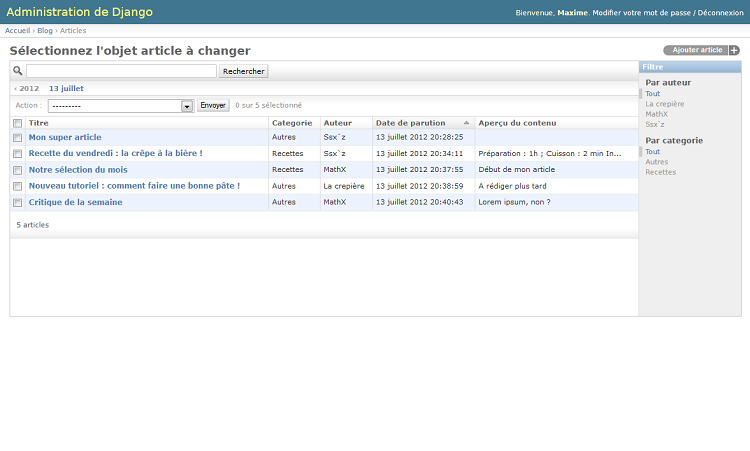Sort by the Titre column header

[39, 123]
